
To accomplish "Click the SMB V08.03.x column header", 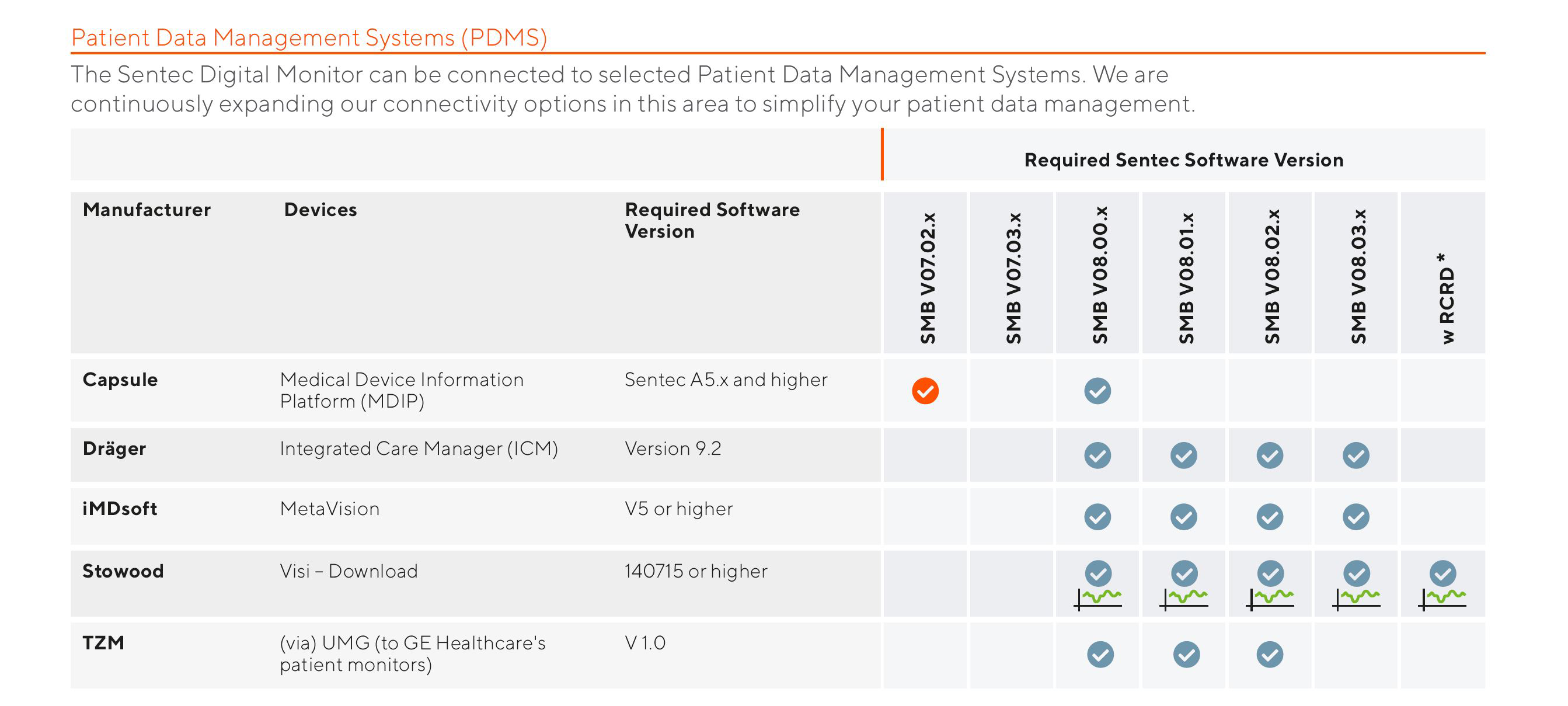I will [1358, 277].
